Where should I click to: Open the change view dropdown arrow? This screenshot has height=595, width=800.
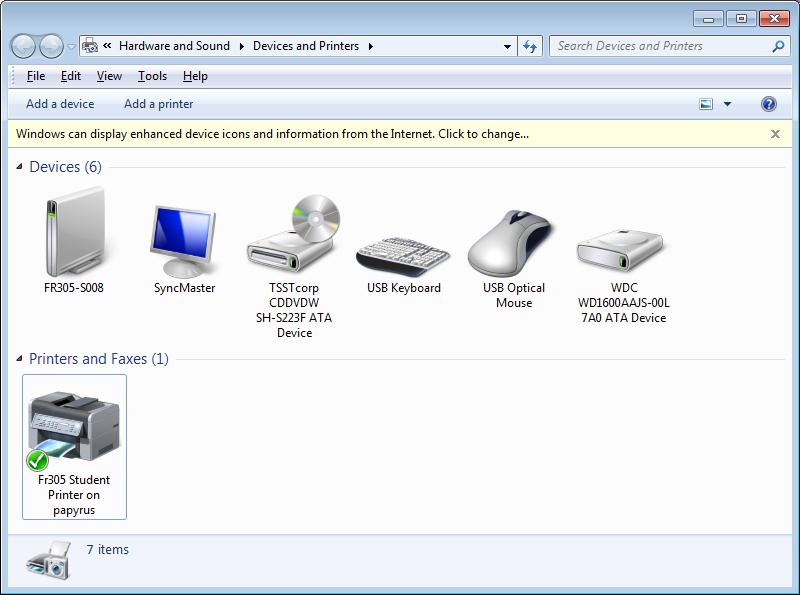coord(727,104)
